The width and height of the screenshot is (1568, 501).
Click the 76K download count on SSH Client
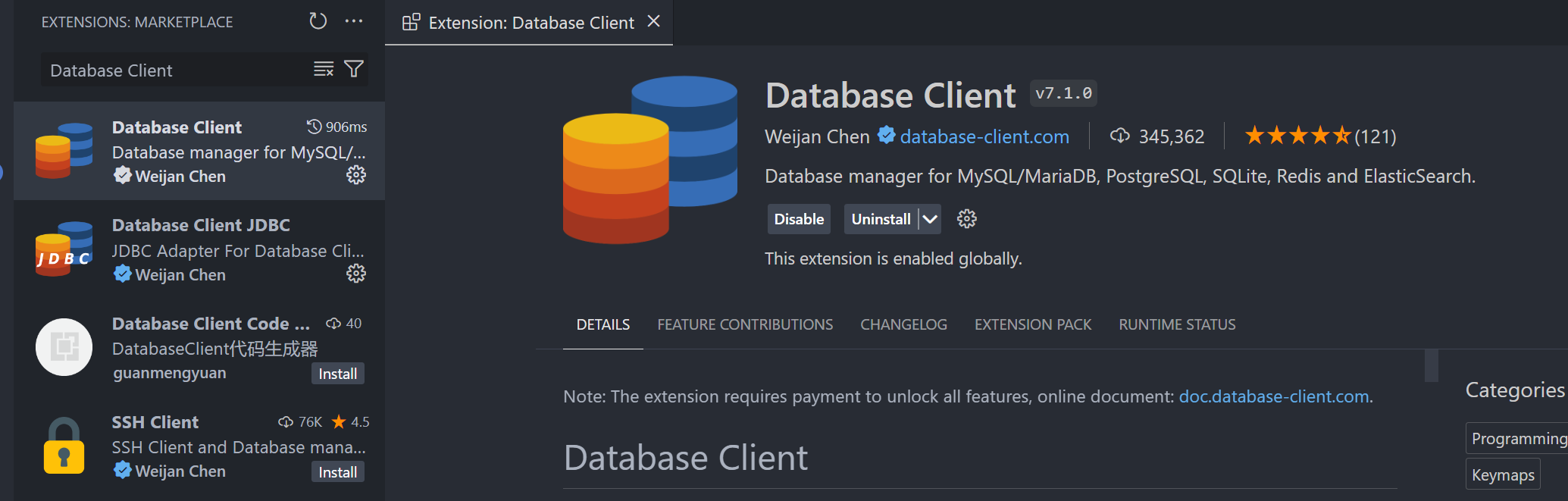(301, 422)
